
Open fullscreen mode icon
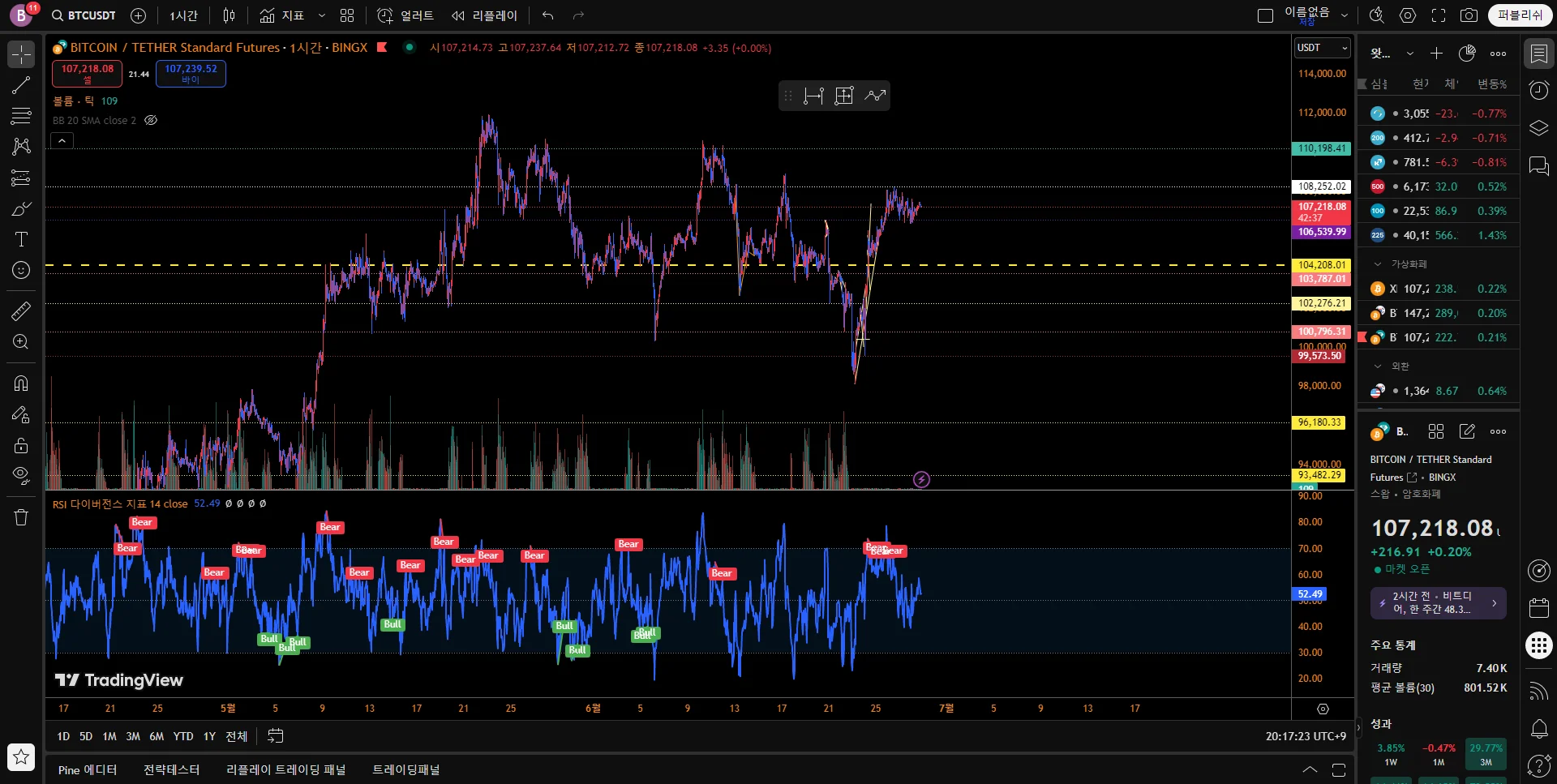click(x=1439, y=15)
